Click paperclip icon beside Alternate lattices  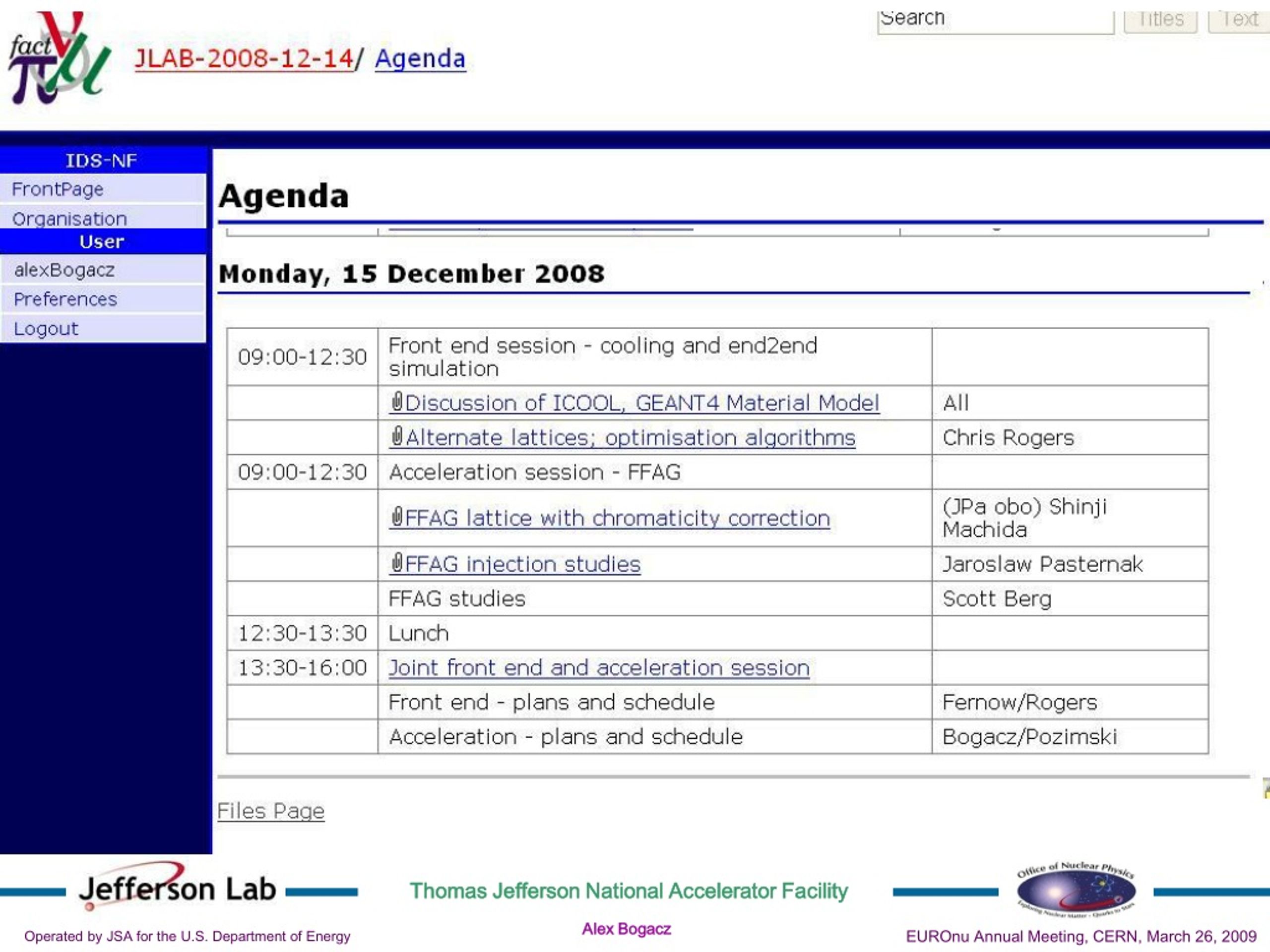tap(397, 436)
